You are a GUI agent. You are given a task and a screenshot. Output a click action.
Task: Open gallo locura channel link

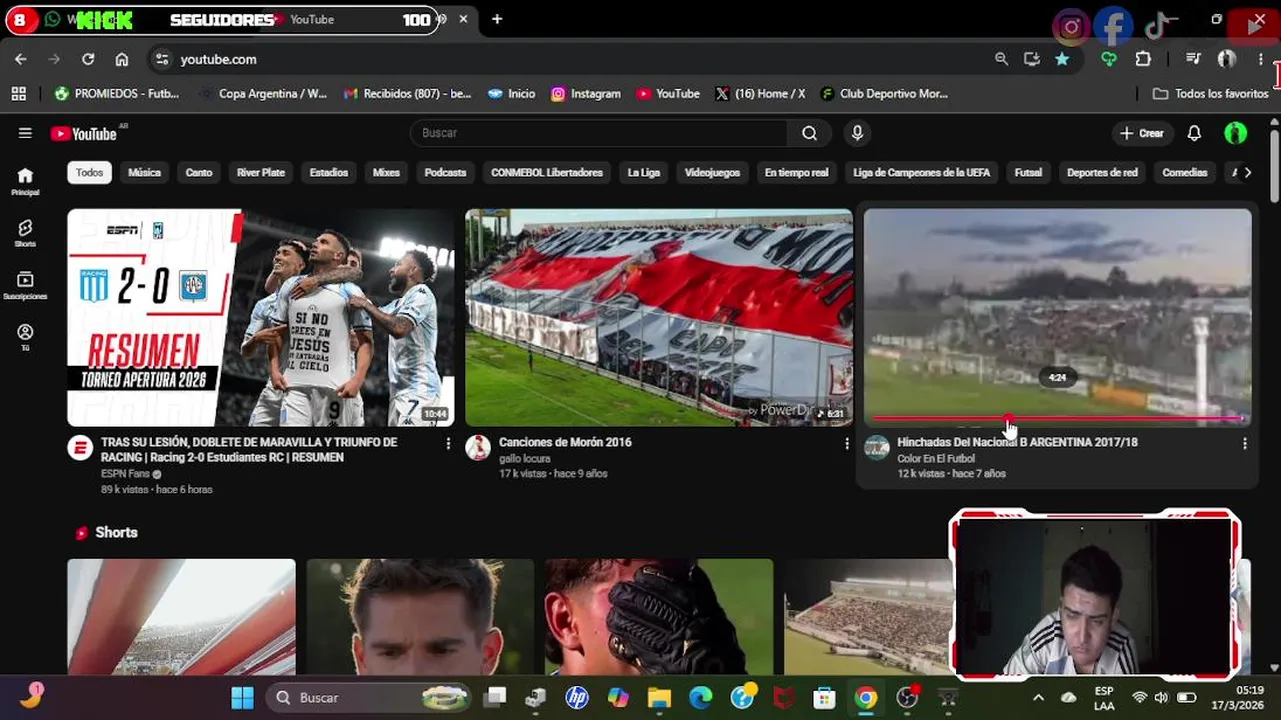(525, 458)
